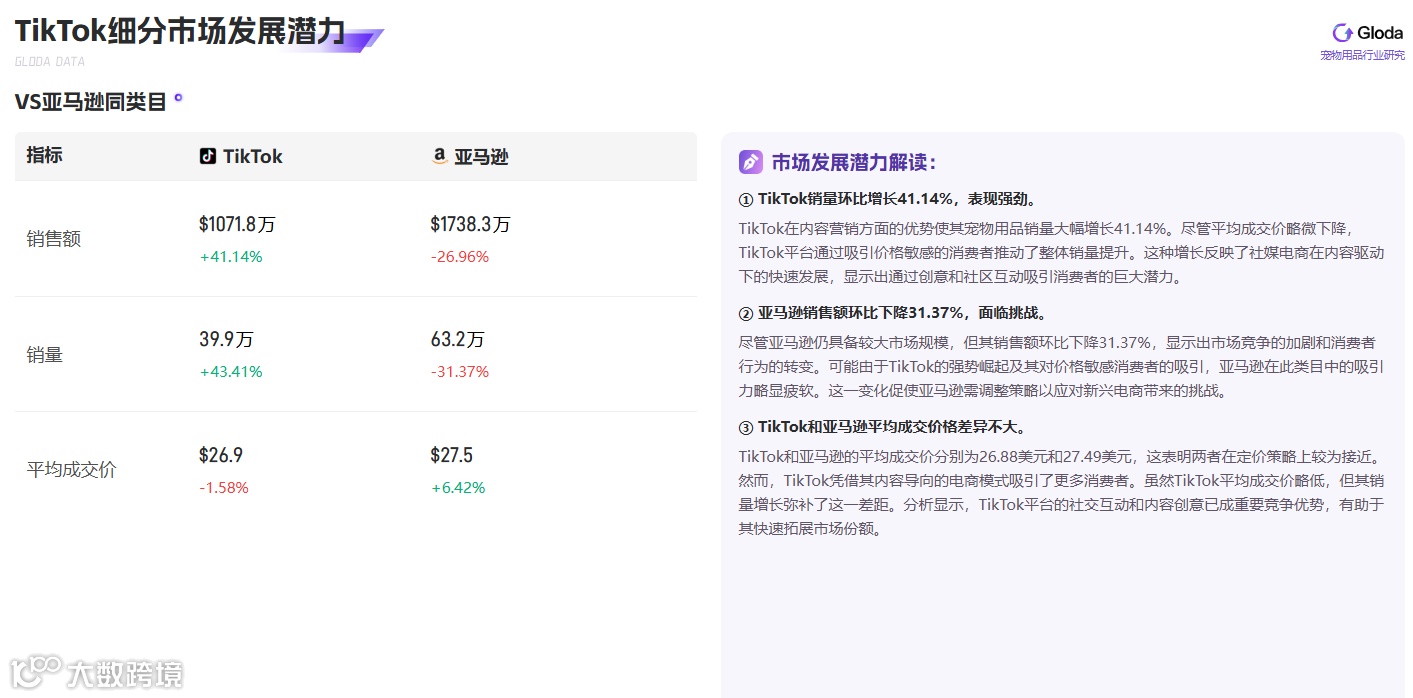Screen dimensions: 1413x698
Task: Click the 平均成交价 row label
Action: pos(71,469)
